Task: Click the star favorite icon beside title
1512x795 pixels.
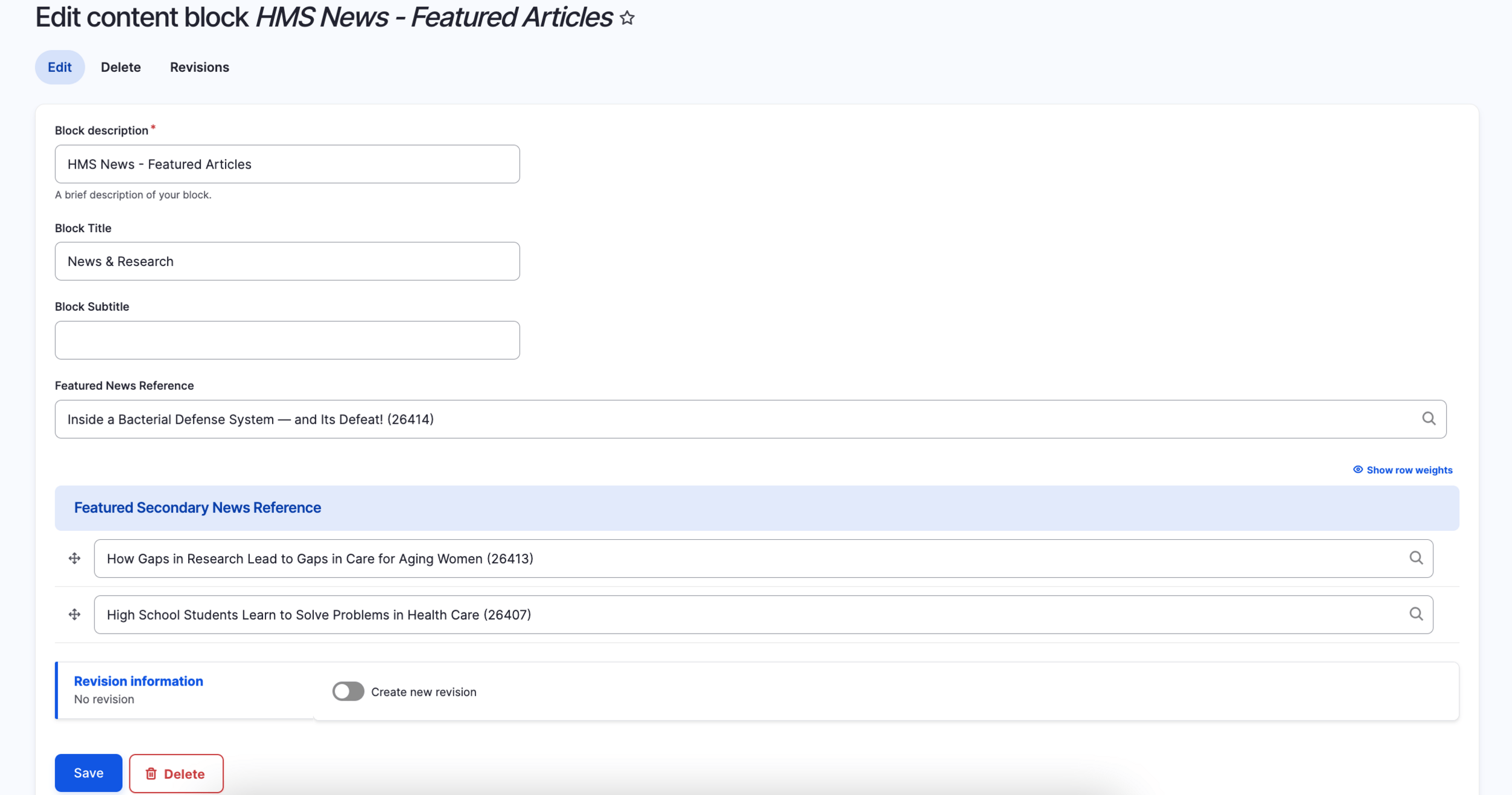Action: [627, 18]
